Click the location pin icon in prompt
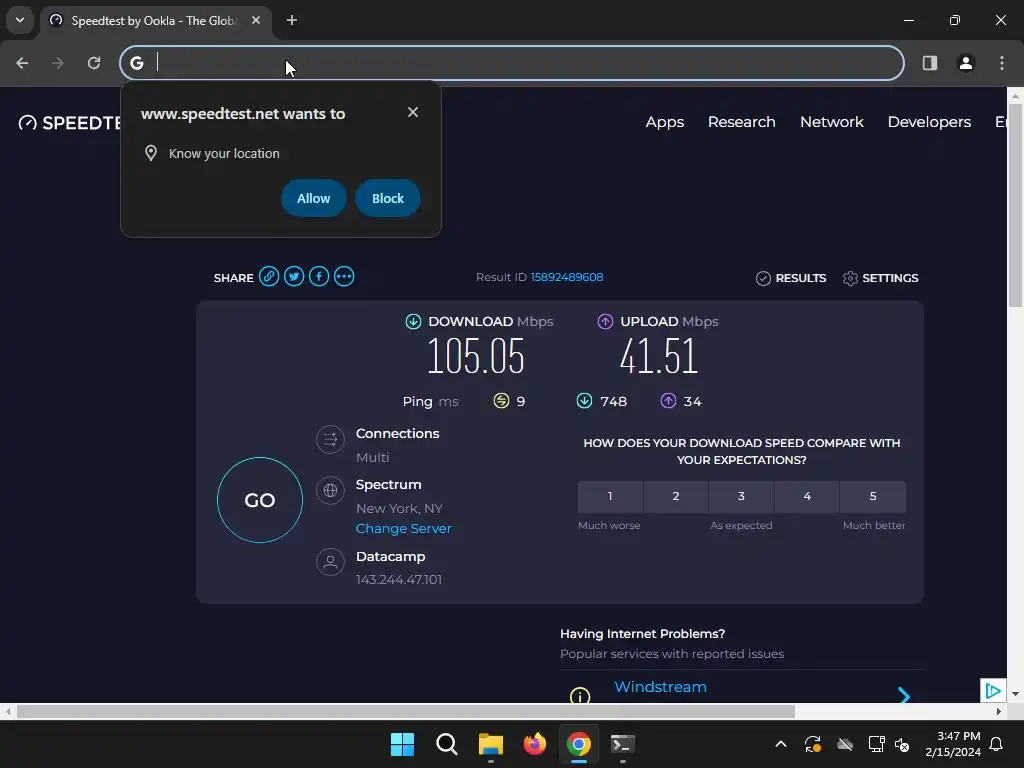This screenshot has height=768, width=1024. pos(151,153)
